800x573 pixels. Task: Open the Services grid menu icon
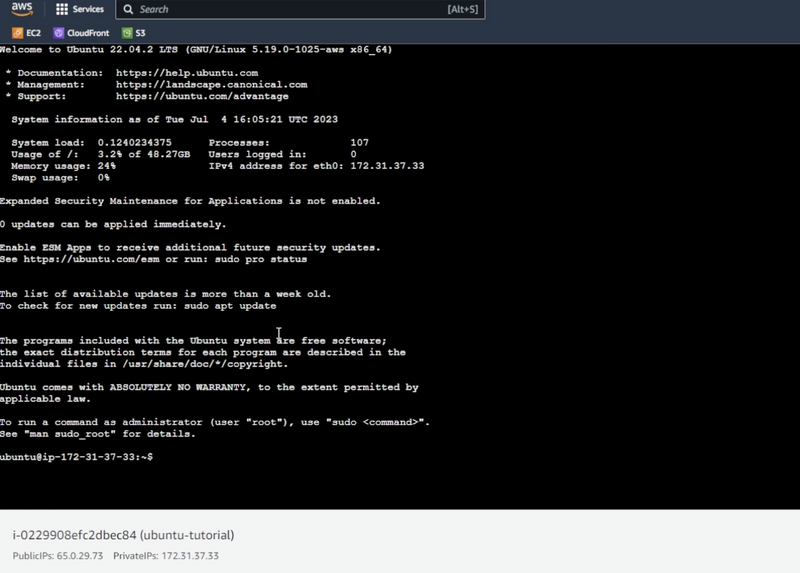(x=62, y=9)
